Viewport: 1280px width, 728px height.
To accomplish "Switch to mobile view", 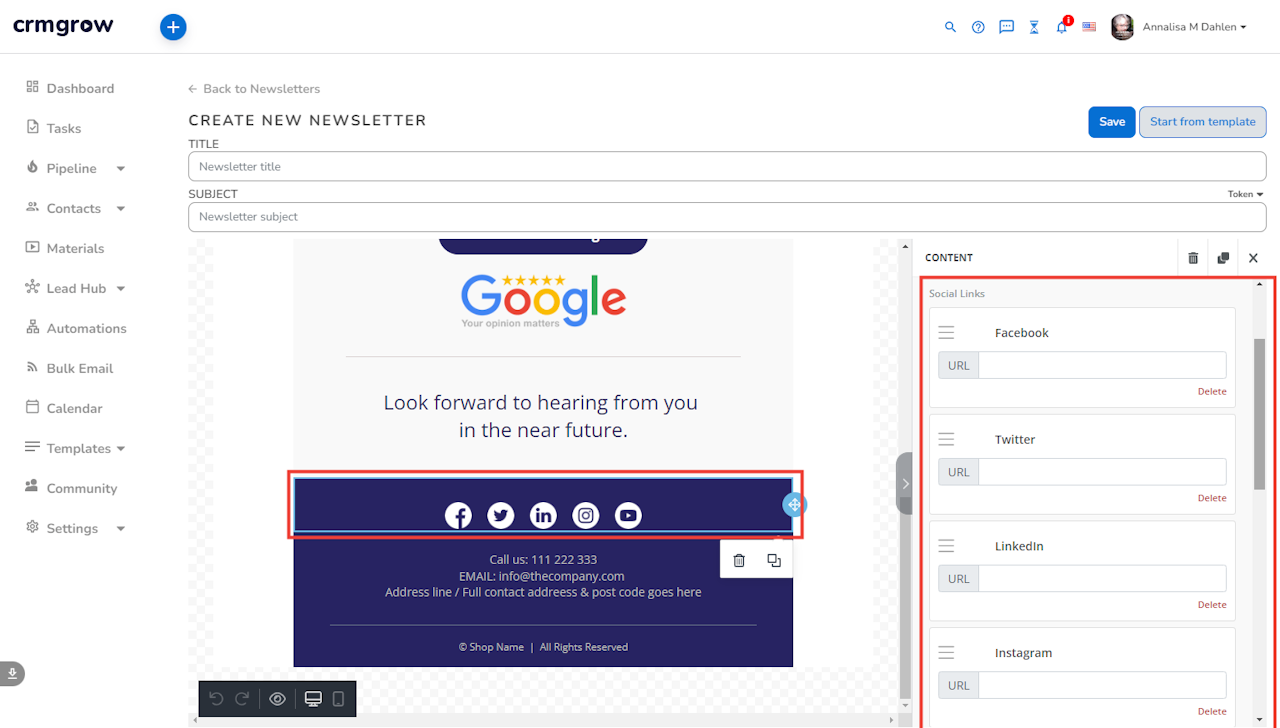I will [x=338, y=699].
